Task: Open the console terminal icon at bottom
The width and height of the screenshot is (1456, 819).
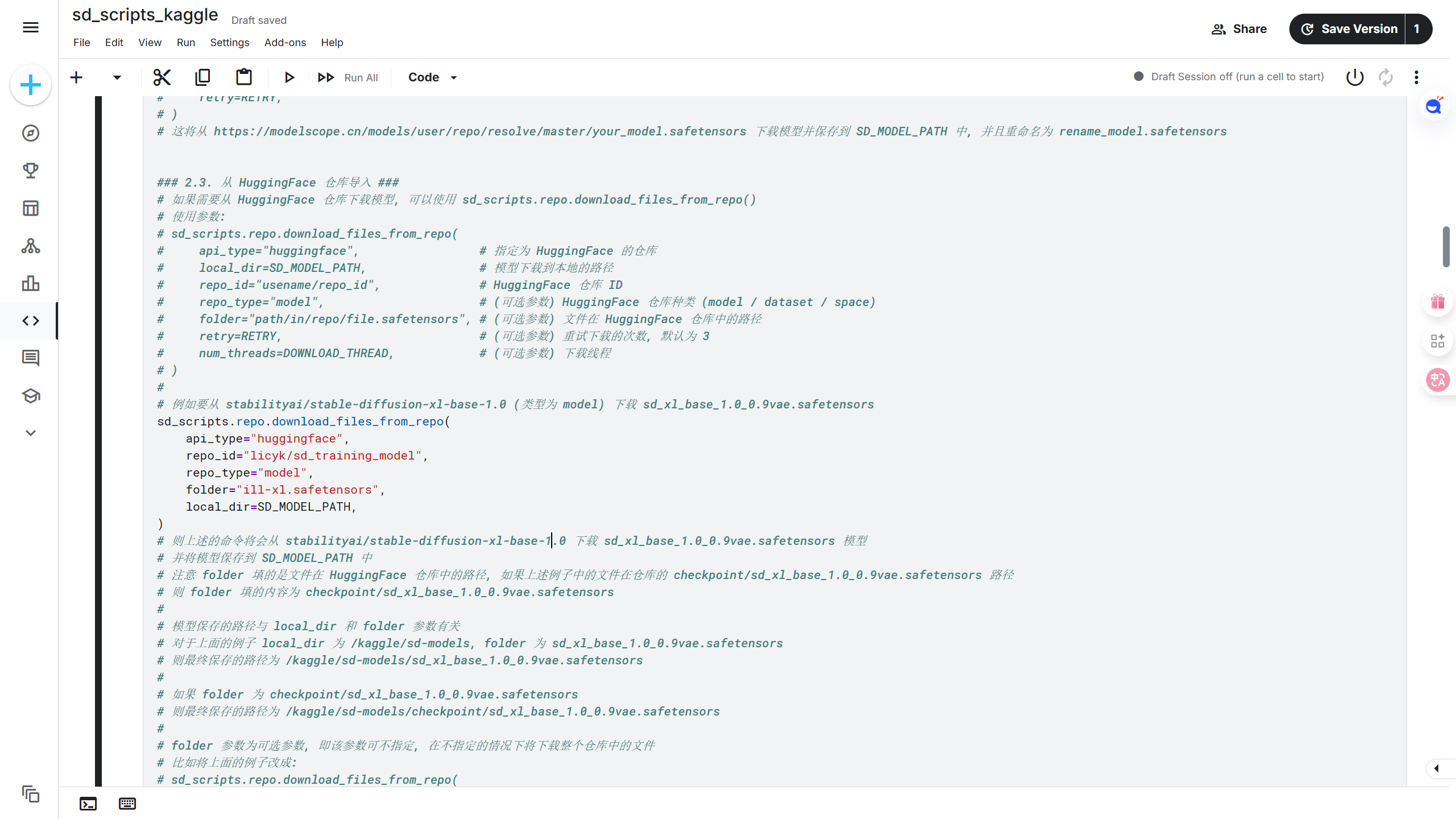Action: tap(88, 804)
